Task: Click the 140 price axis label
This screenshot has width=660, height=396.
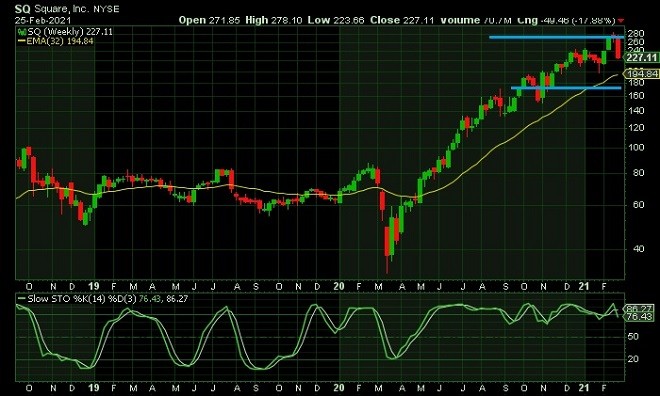Action: click(636, 111)
